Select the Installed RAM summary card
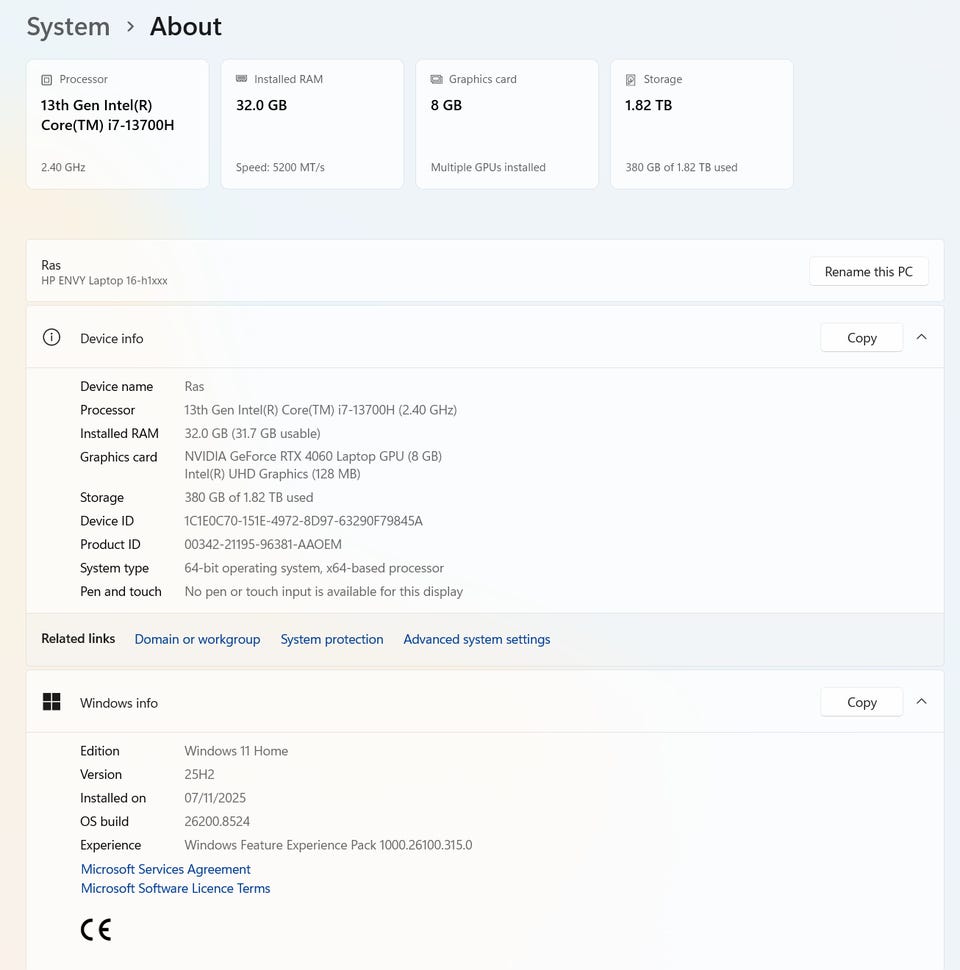 pyautogui.click(x=312, y=124)
